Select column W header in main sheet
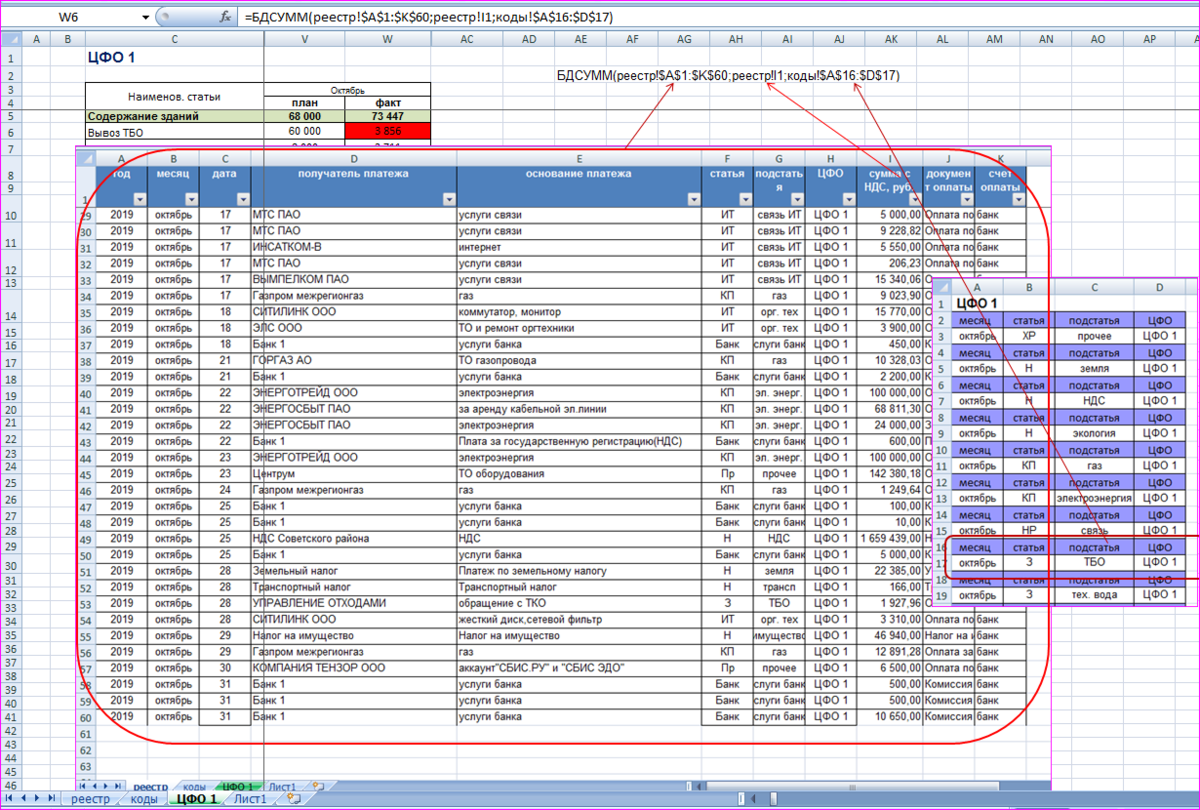 click(387, 39)
